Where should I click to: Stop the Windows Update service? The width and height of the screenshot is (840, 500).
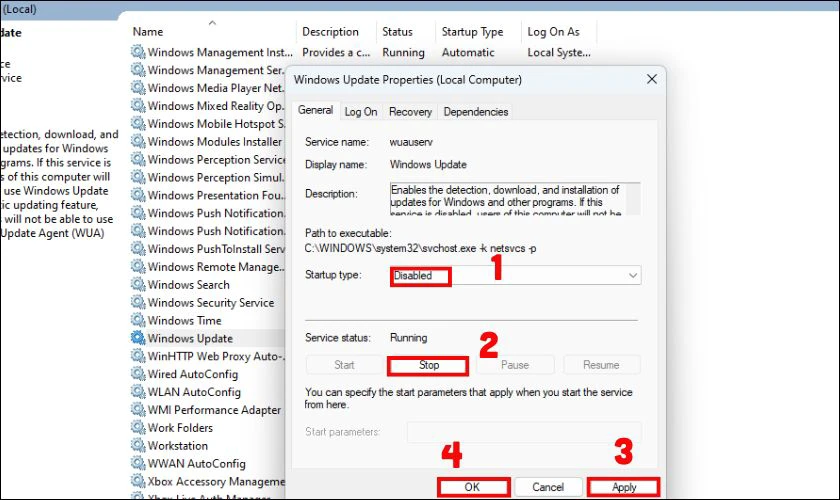click(428, 365)
